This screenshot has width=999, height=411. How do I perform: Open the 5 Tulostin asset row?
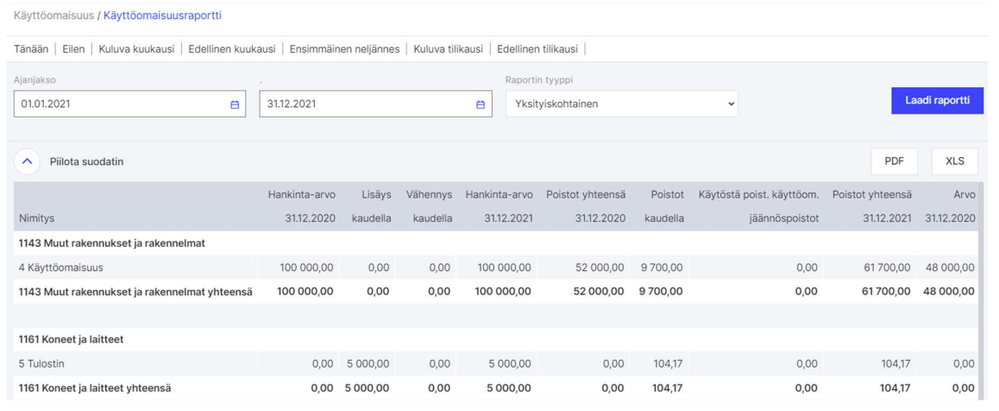point(41,365)
